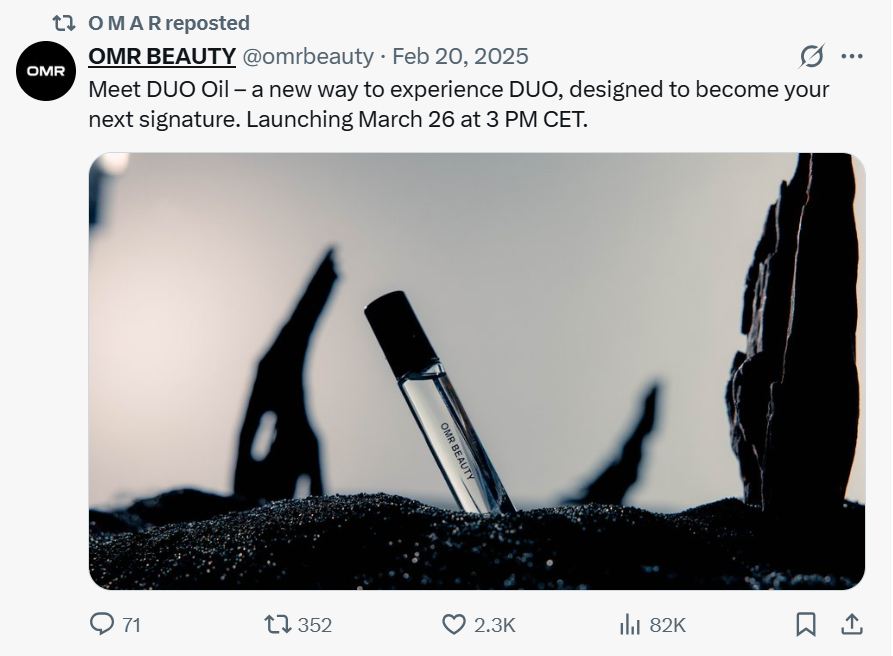Open the OMR BEAUTY display name link
This screenshot has width=893, height=656.
click(x=162, y=56)
